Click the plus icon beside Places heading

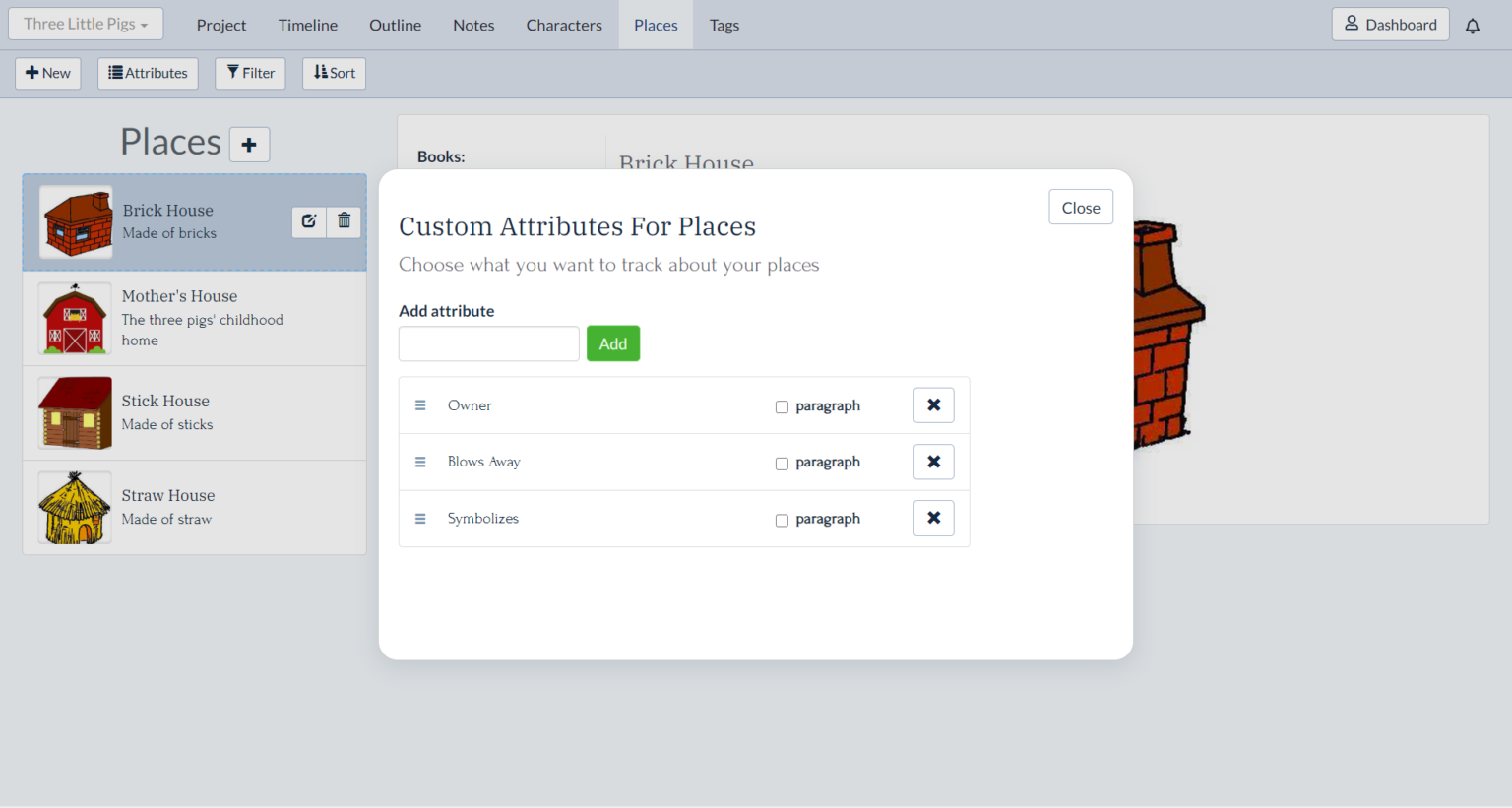pos(249,145)
